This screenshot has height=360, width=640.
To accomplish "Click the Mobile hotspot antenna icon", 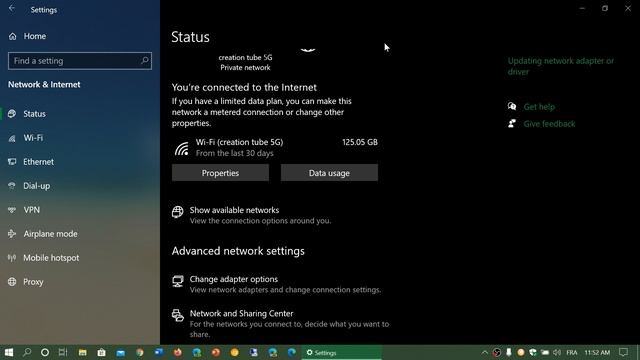I will 12,258.
